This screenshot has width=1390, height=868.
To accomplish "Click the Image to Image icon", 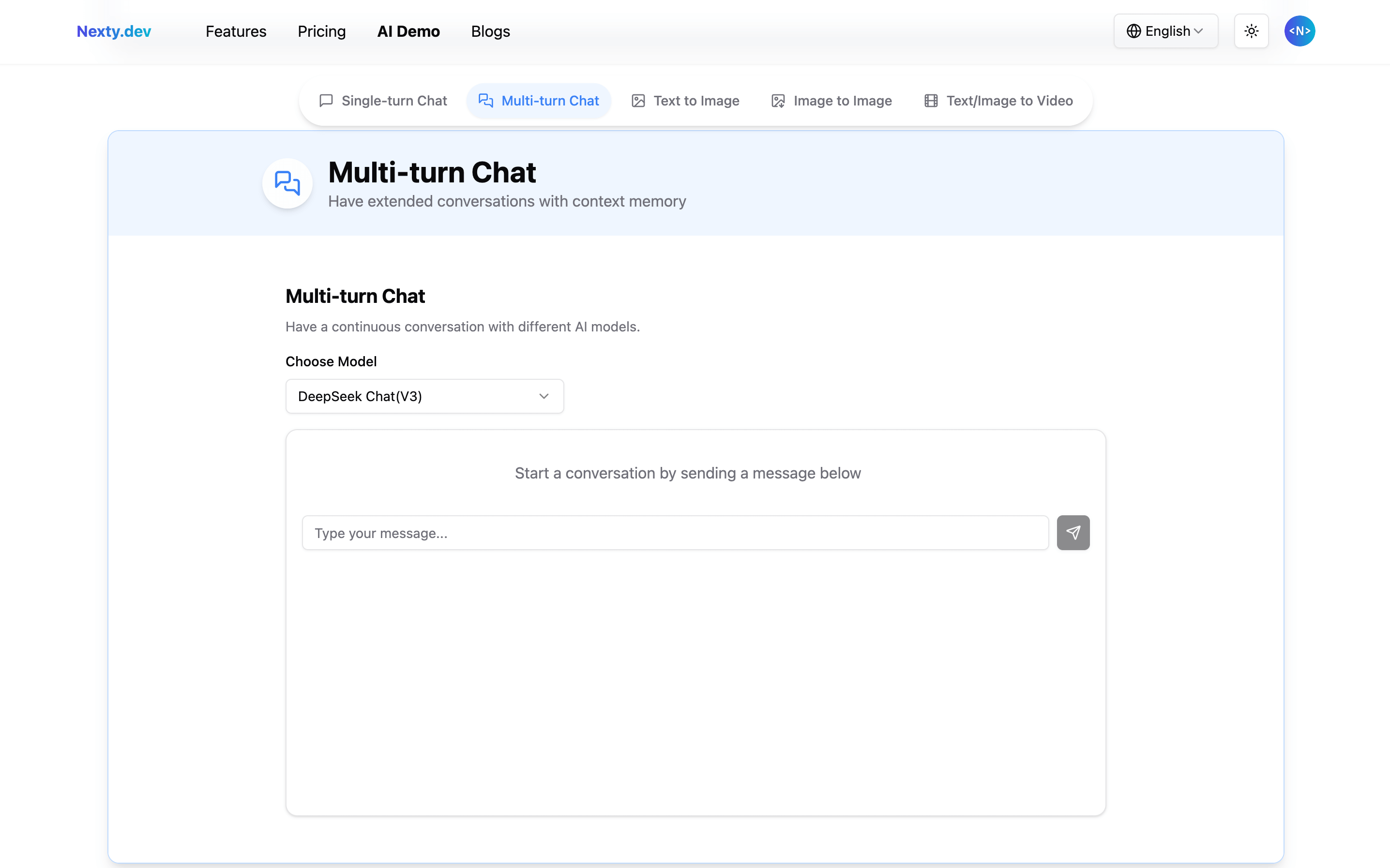I will pos(778,101).
